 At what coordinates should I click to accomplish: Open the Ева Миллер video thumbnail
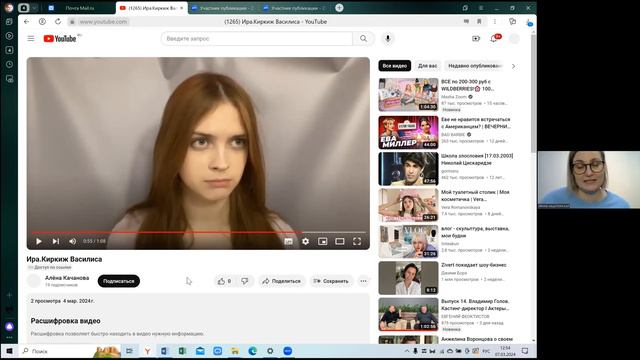pyautogui.click(x=408, y=132)
